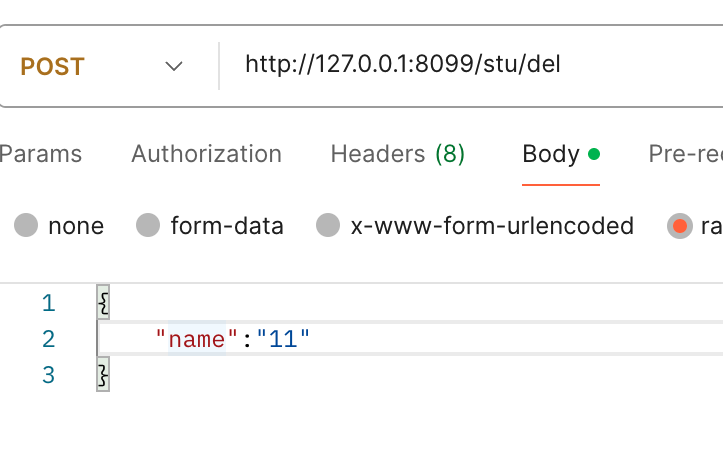The height and width of the screenshot is (458, 723).
Task: Click the "name" key in JSON body
Action: [x=196, y=339]
